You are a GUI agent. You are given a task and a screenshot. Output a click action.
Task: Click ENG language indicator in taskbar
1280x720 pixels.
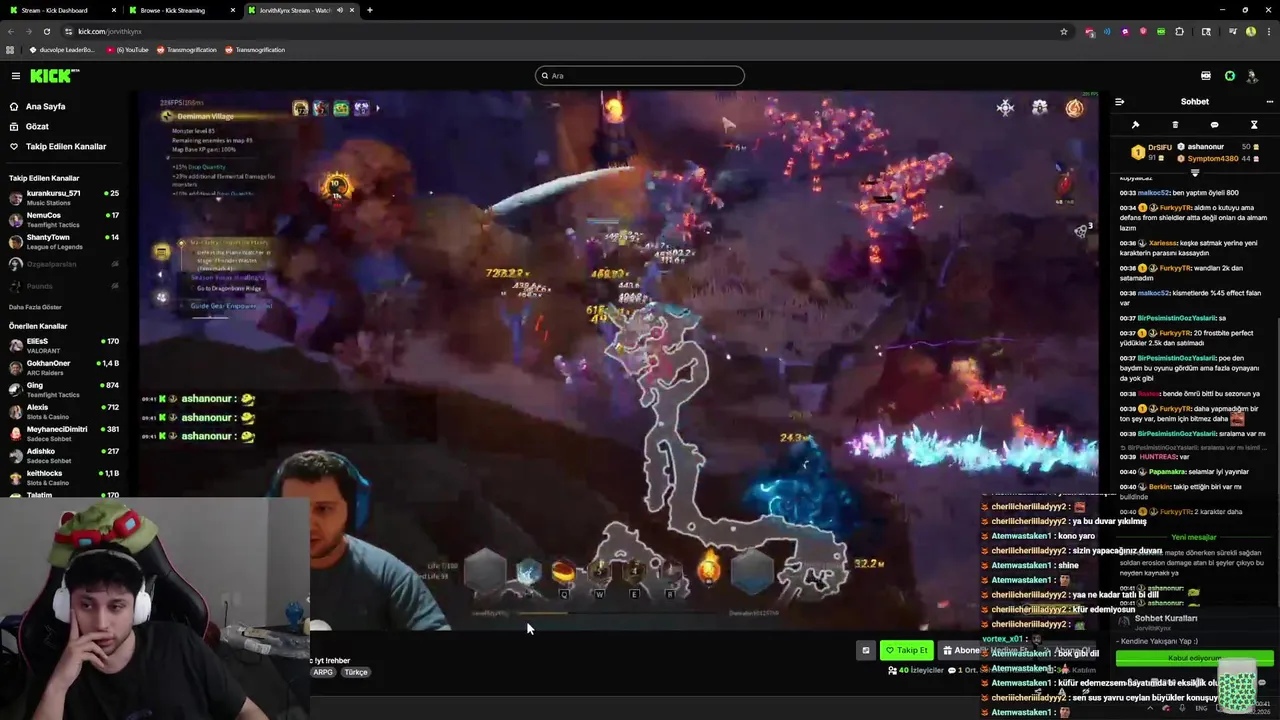pos(1201,708)
